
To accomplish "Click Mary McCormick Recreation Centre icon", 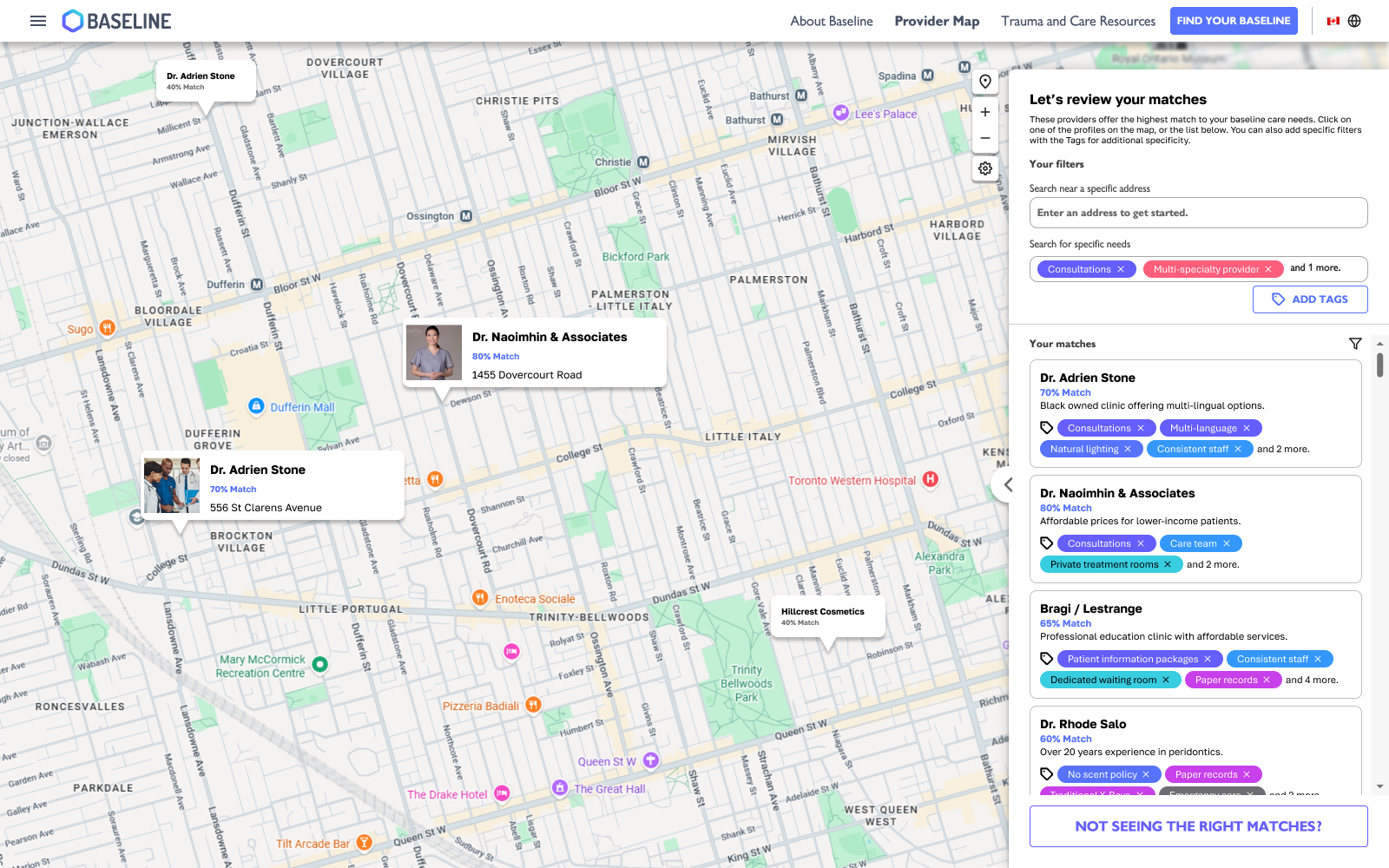I will tap(320, 665).
